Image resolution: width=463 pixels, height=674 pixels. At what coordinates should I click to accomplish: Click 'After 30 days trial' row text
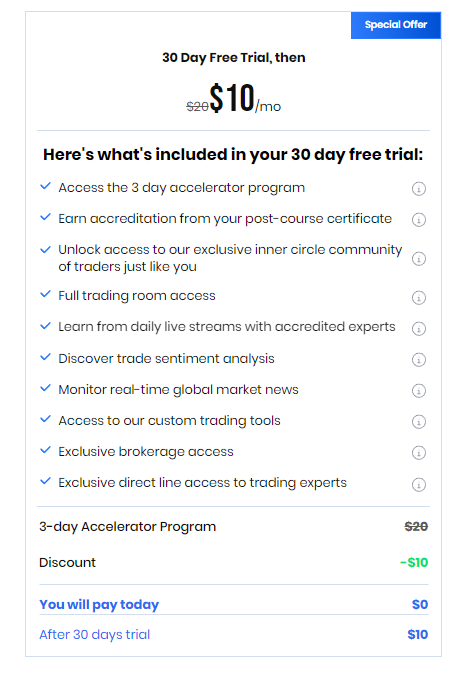[95, 634]
